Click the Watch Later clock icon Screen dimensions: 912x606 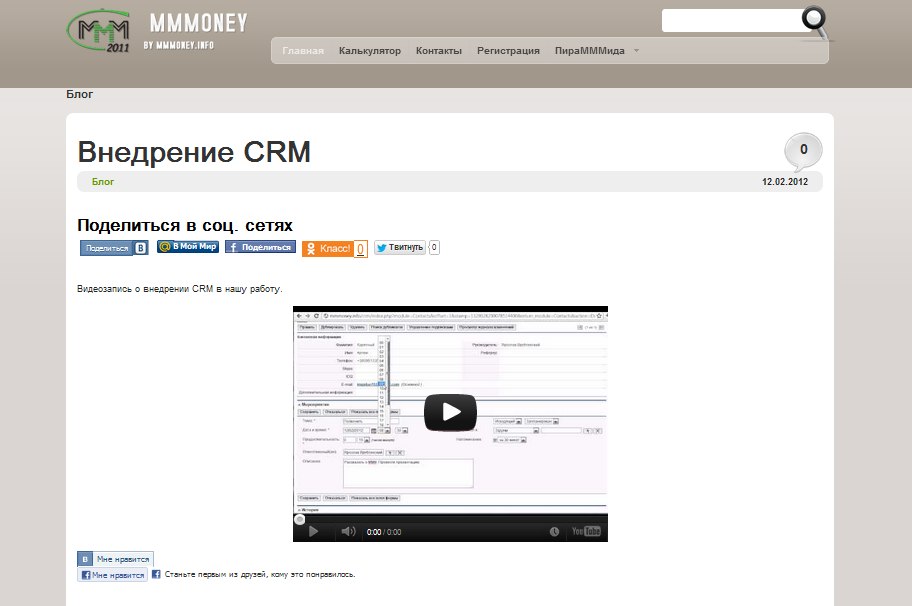point(554,532)
